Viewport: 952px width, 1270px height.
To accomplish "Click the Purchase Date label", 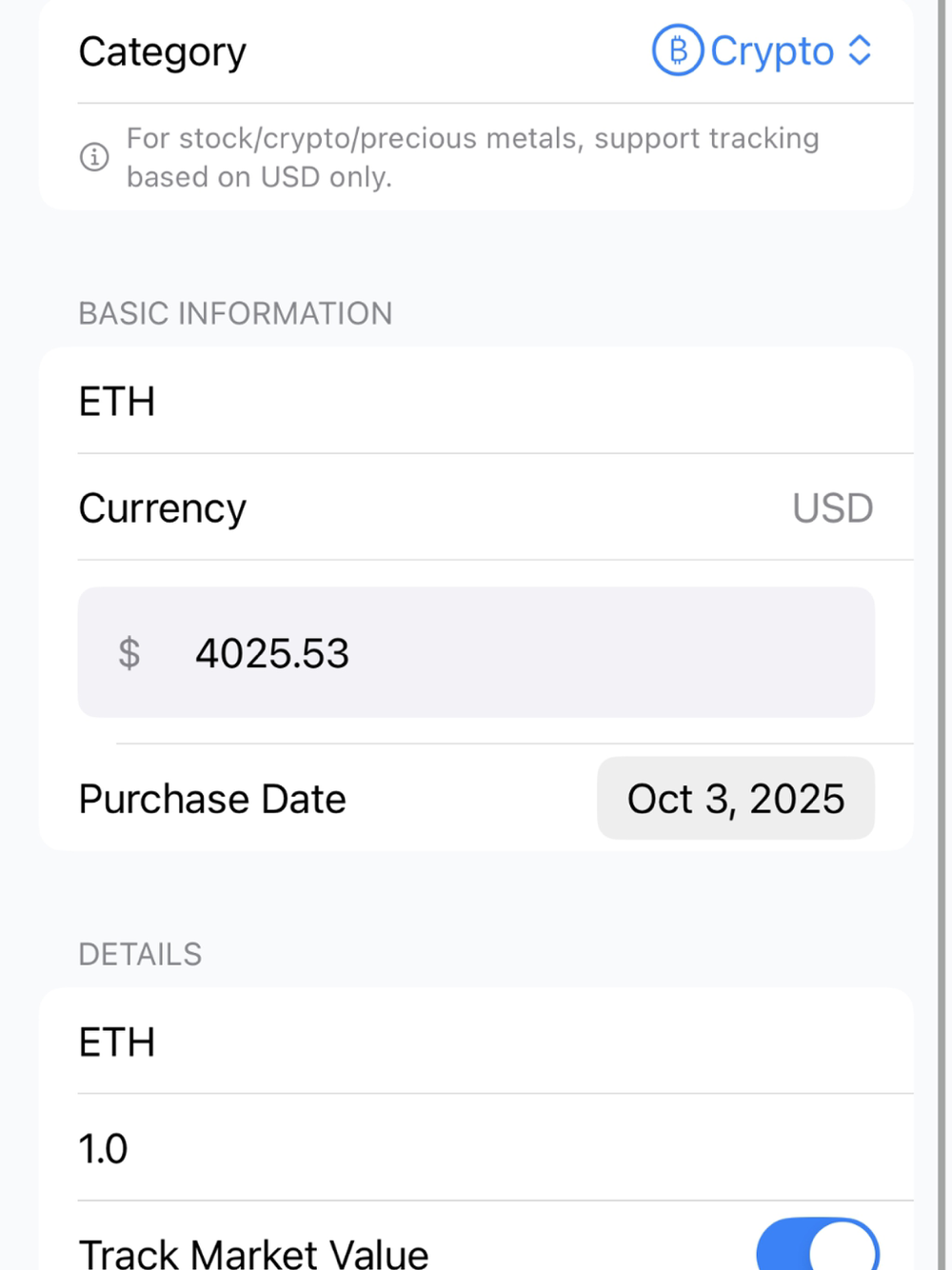I will tap(212, 799).
